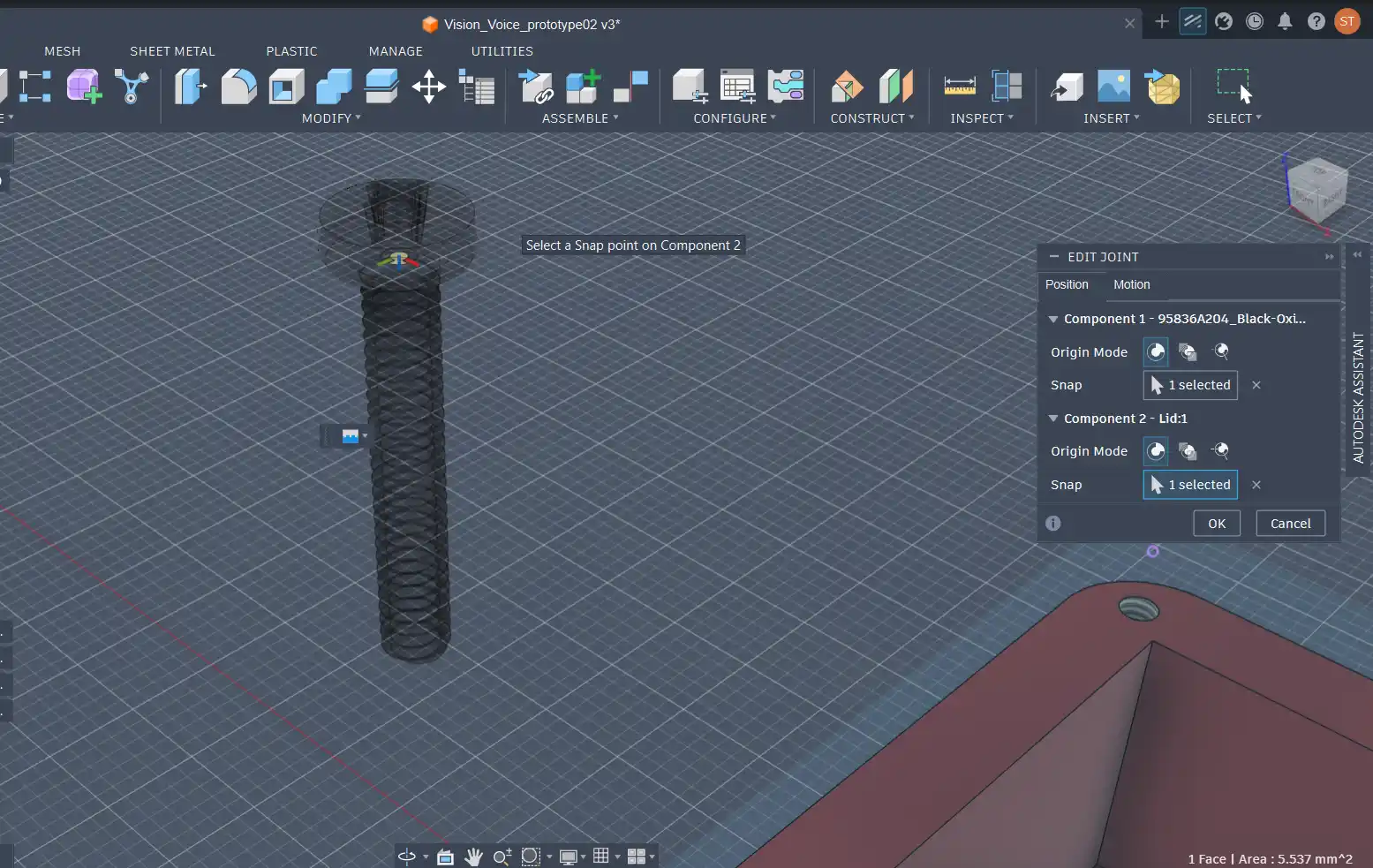
Task: Click the Generative Design bracket icon
Action: pyautogui.click(x=131, y=87)
